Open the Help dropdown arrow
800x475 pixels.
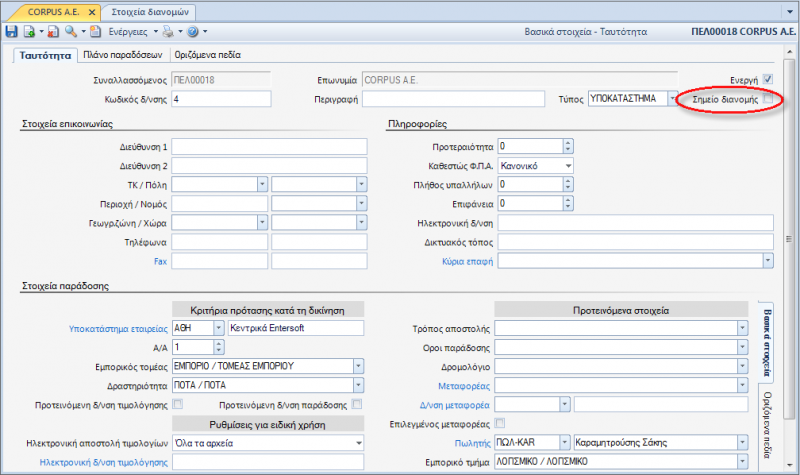205,32
